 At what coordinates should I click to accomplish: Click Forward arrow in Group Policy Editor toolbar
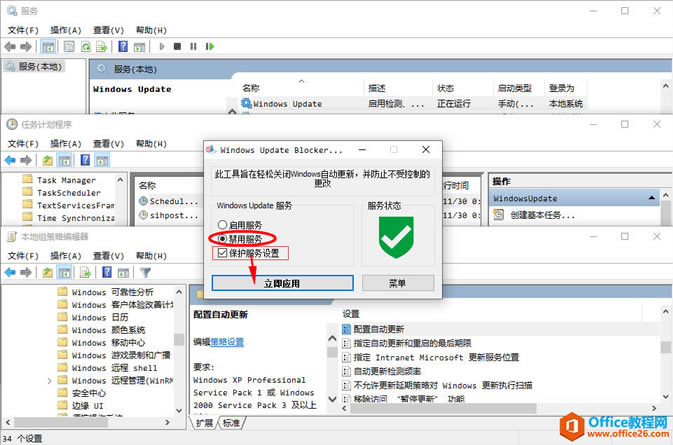[26, 272]
